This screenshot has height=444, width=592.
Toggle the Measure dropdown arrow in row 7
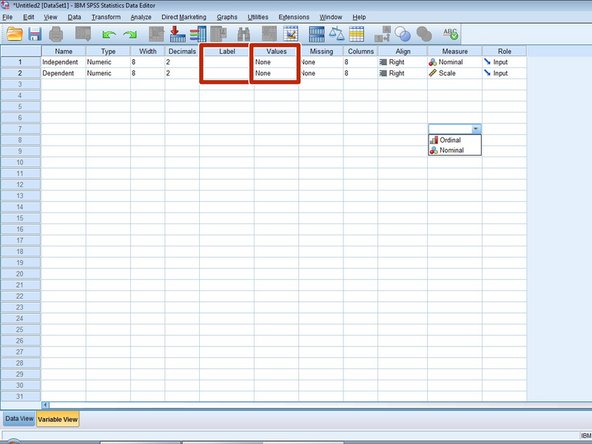(476, 129)
